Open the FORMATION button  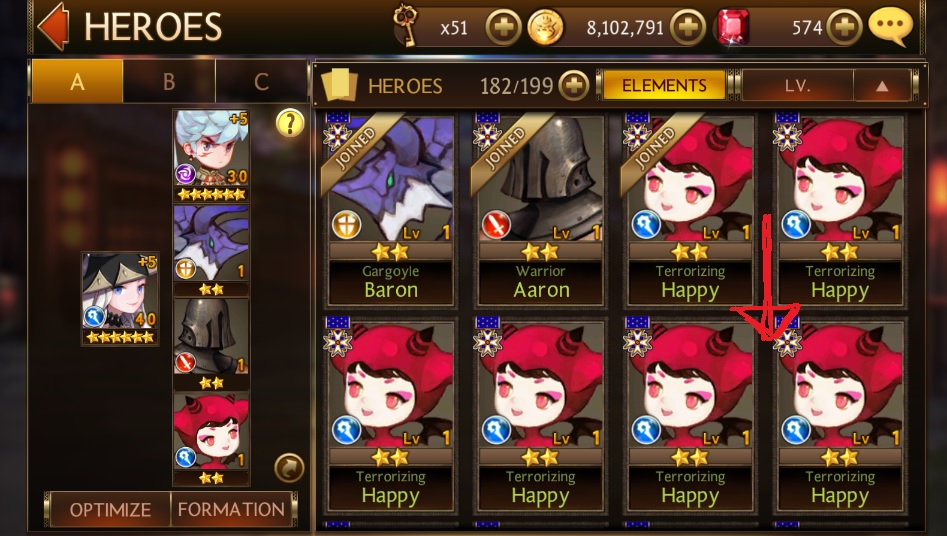tap(231, 509)
